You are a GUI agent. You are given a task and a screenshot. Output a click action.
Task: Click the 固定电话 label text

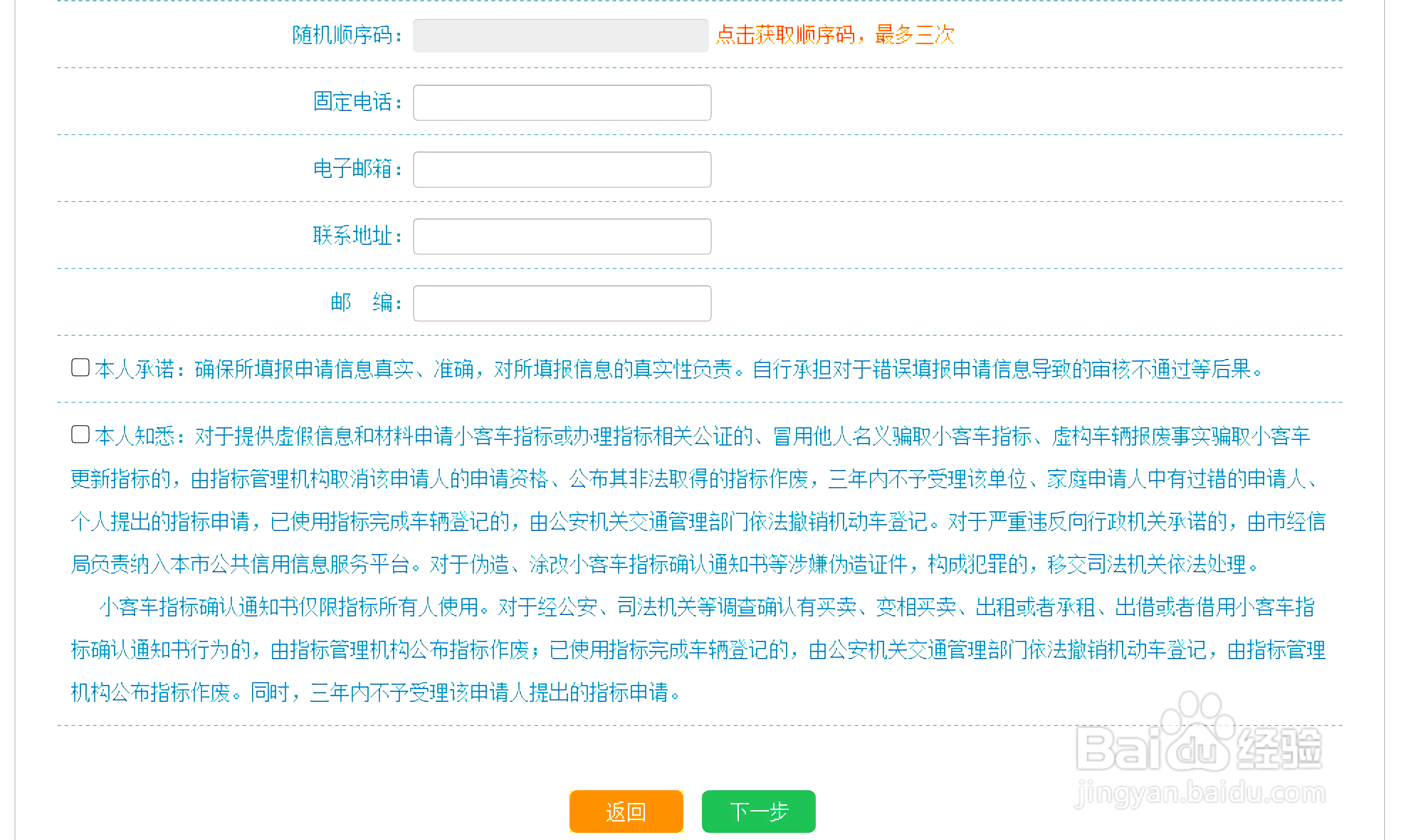(358, 102)
